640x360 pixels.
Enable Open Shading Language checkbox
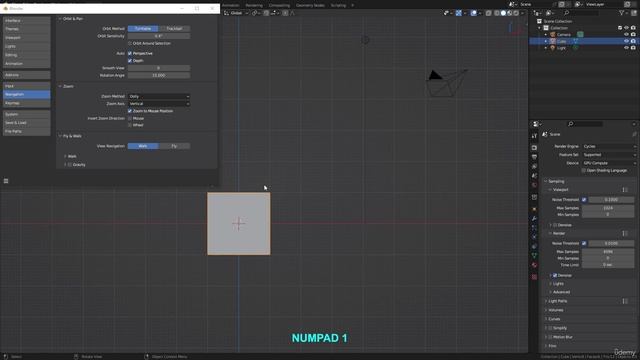[x=584, y=171]
